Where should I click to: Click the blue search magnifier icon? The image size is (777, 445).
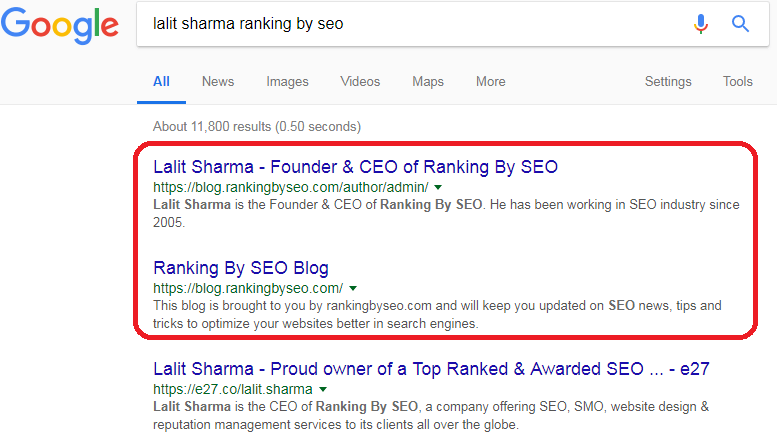(740, 24)
